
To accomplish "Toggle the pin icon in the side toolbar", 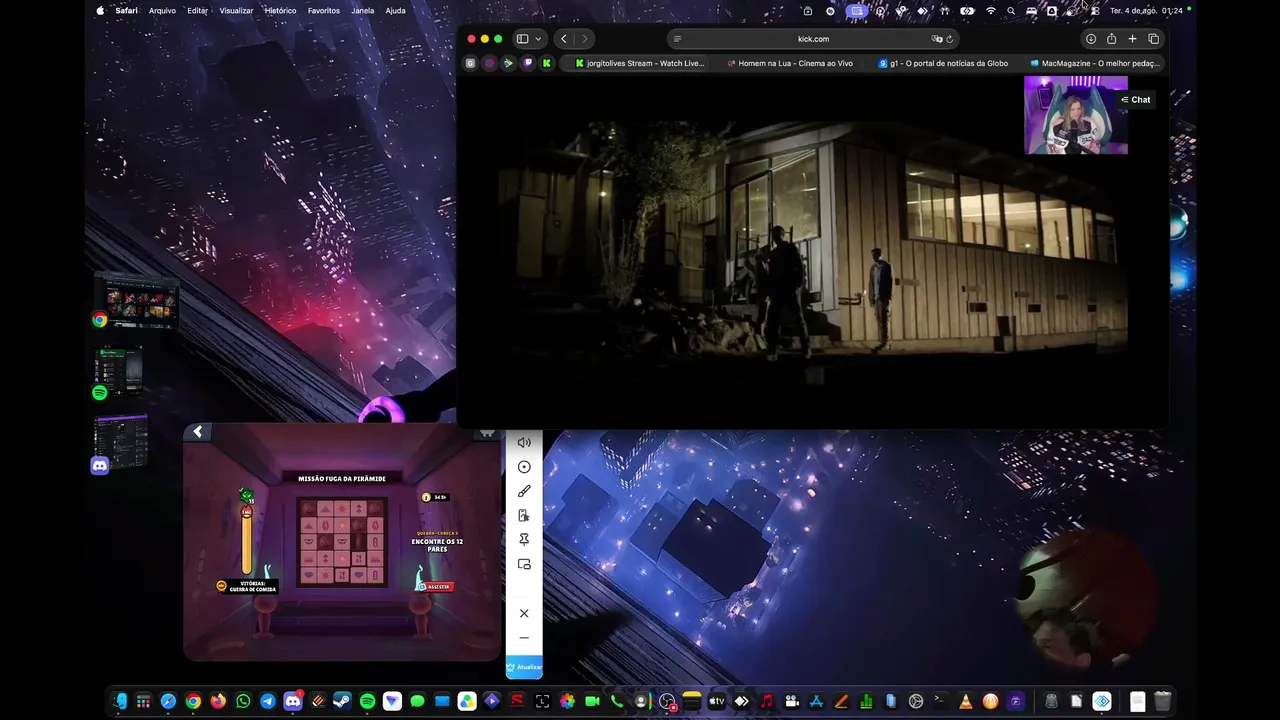I will (524, 540).
